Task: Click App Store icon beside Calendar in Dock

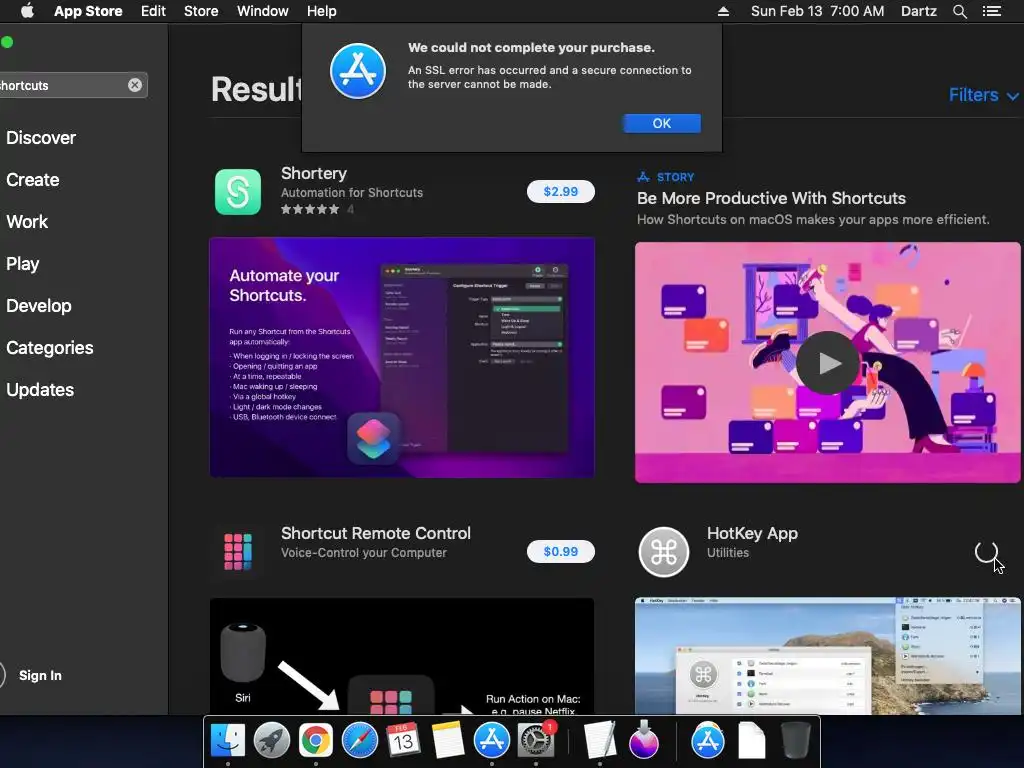Action: pyautogui.click(x=492, y=740)
